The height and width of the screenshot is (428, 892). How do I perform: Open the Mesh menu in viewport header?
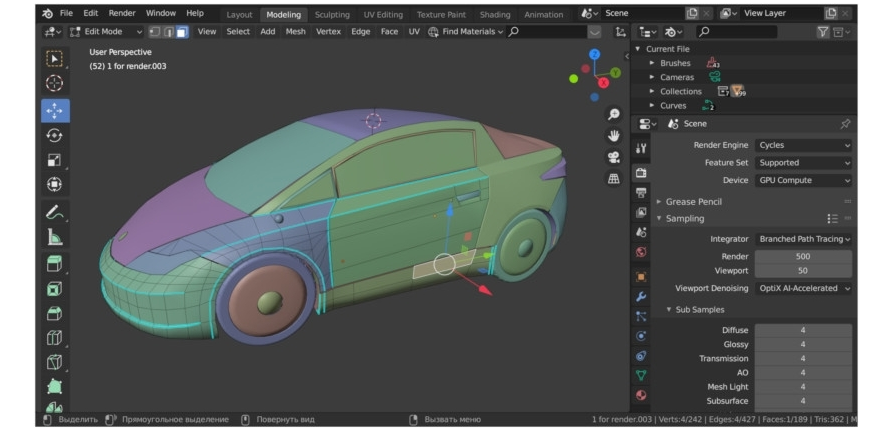[x=295, y=32]
